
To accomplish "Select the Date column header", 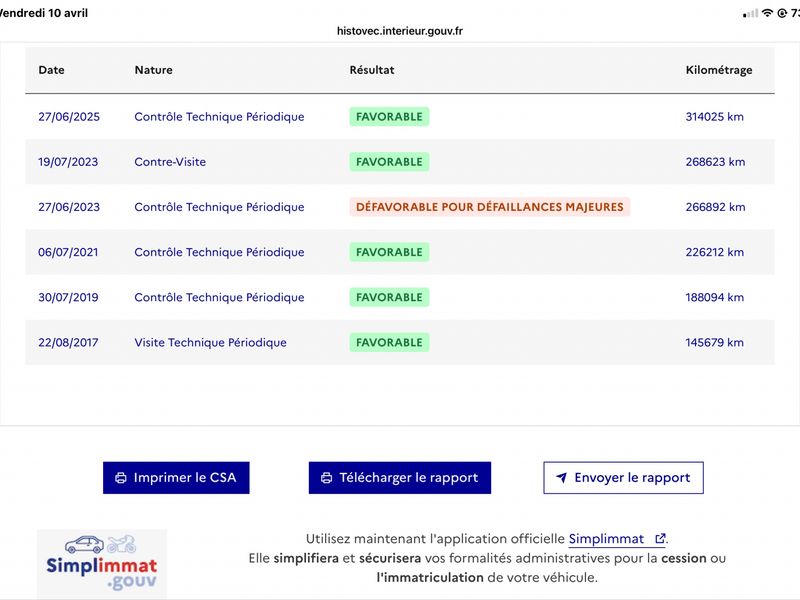I will pos(52,70).
